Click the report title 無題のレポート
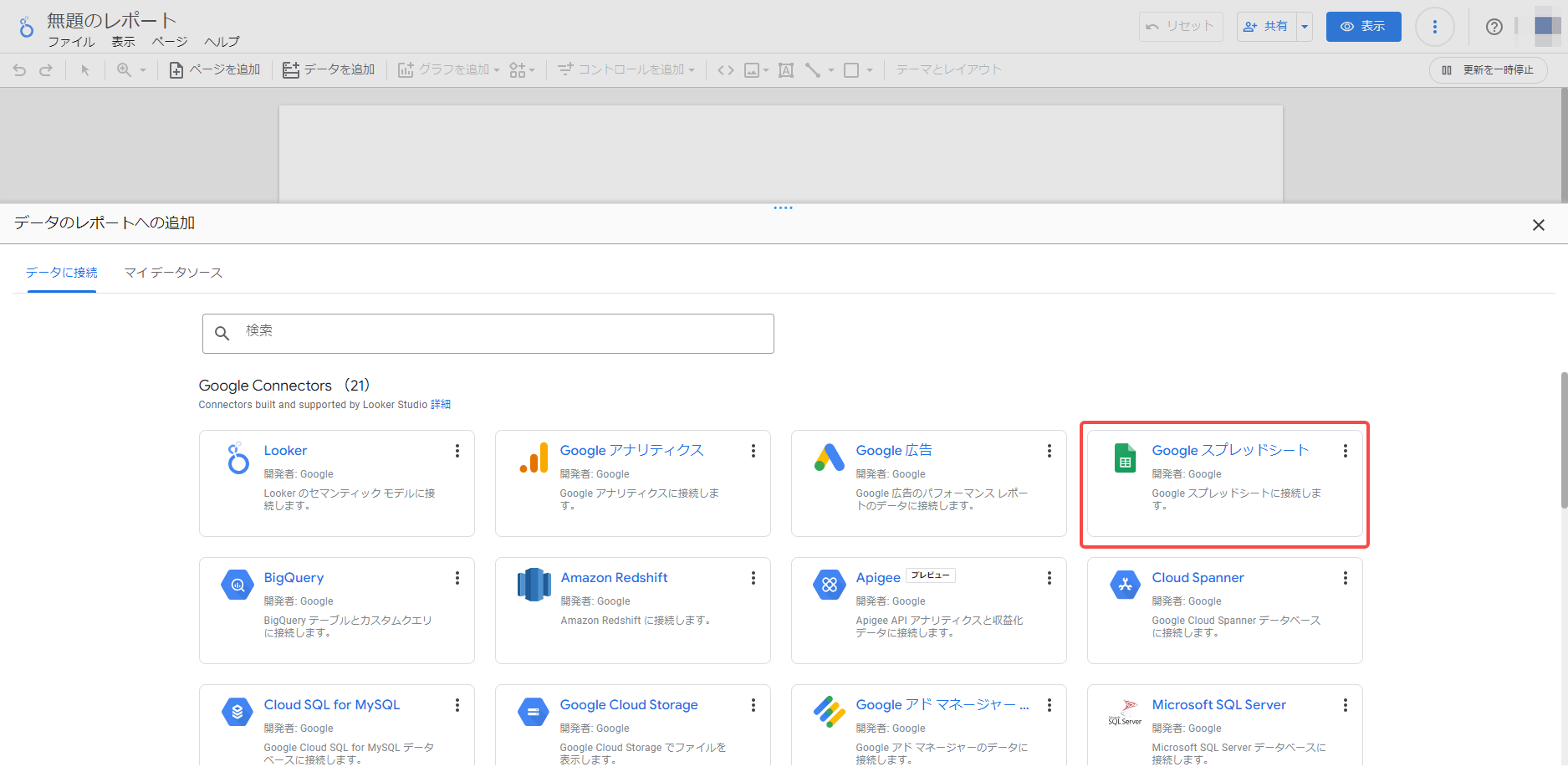Viewport: 1568px width, 772px height. click(x=112, y=20)
